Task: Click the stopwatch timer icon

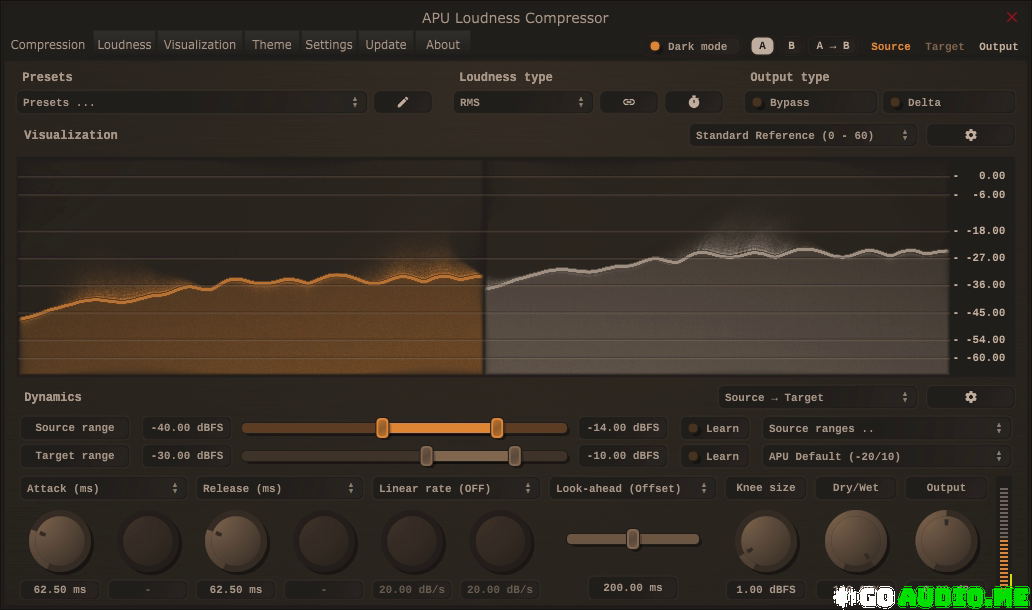Action: point(694,102)
